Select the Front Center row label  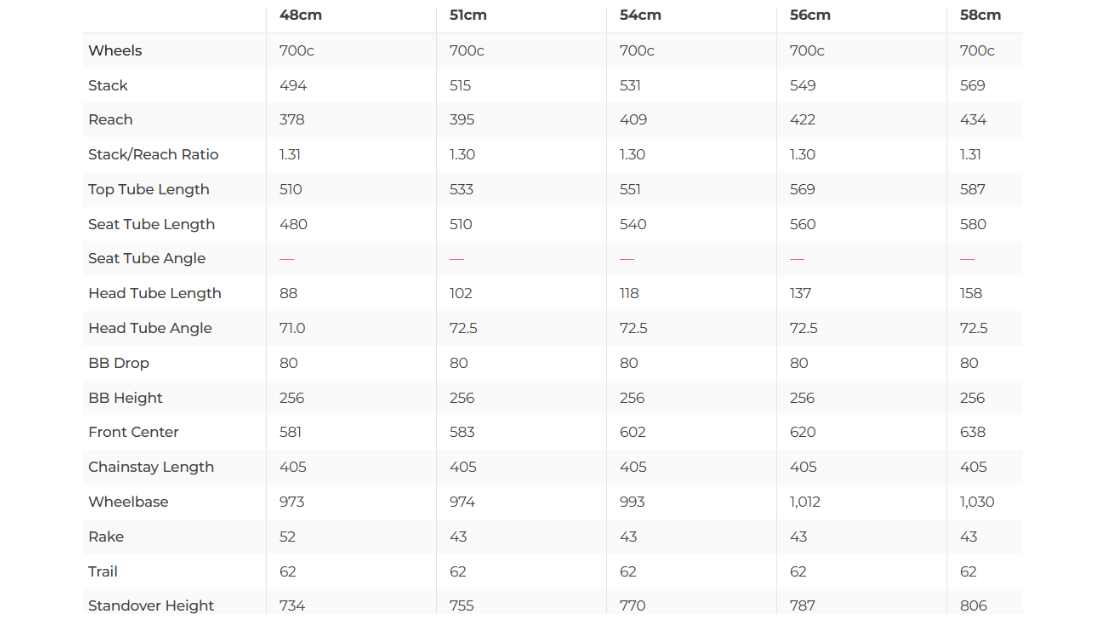pyautogui.click(x=134, y=432)
